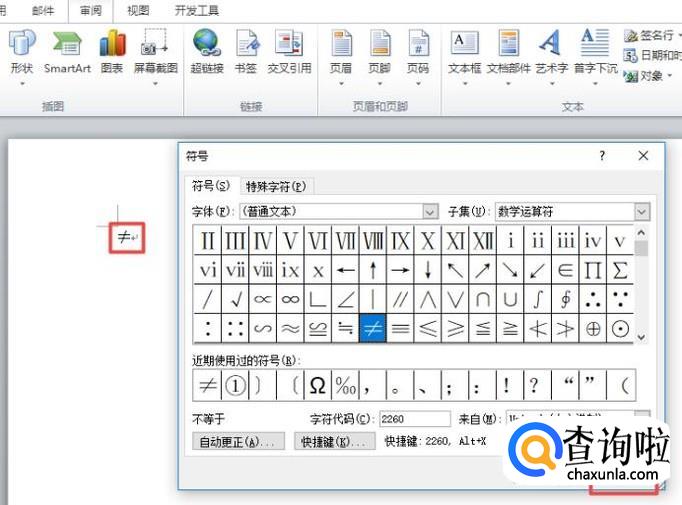
Task: Click the 自动更正 button
Action: pos(238,441)
